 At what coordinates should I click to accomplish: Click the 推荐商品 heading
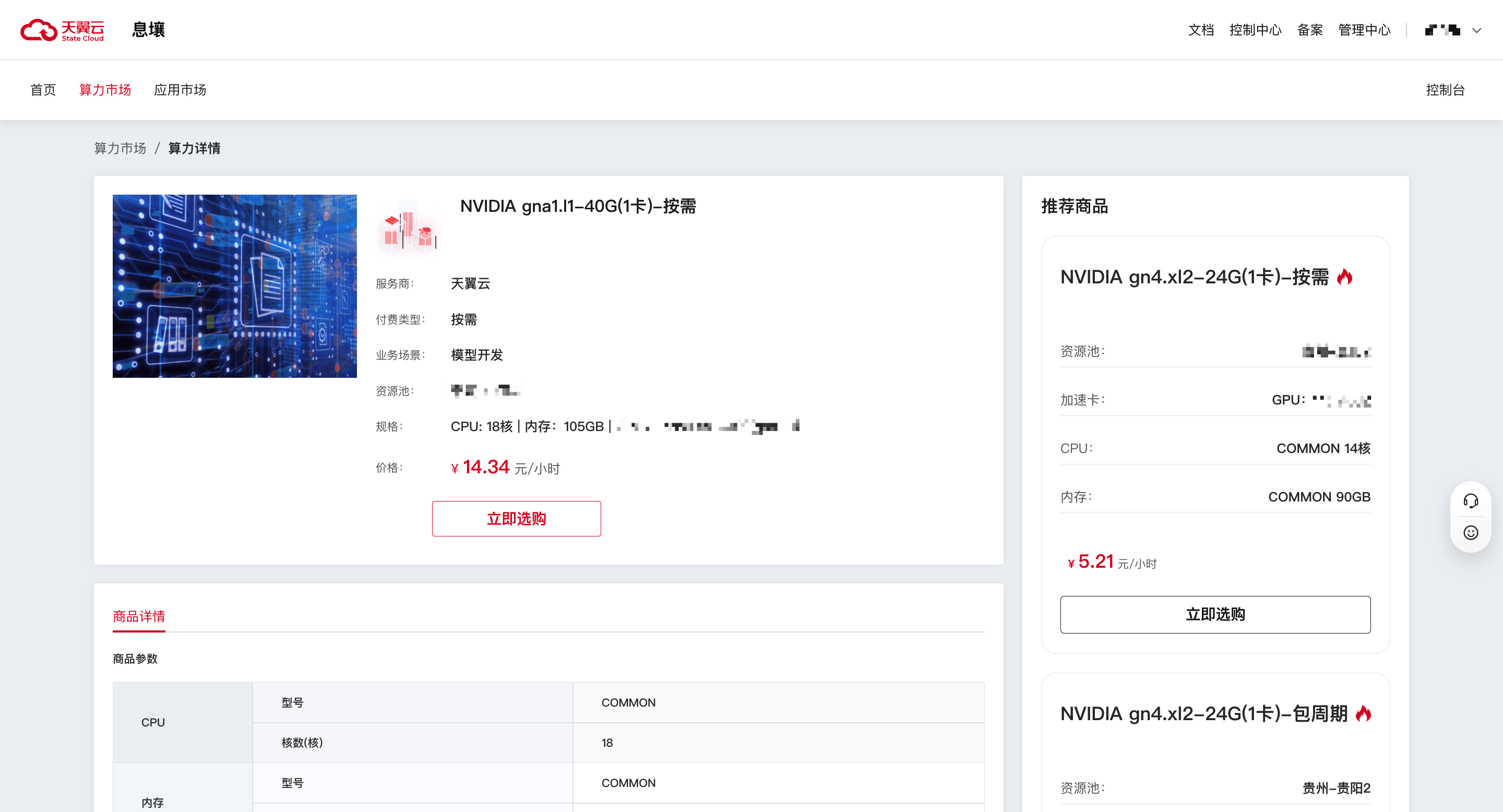(x=1074, y=206)
